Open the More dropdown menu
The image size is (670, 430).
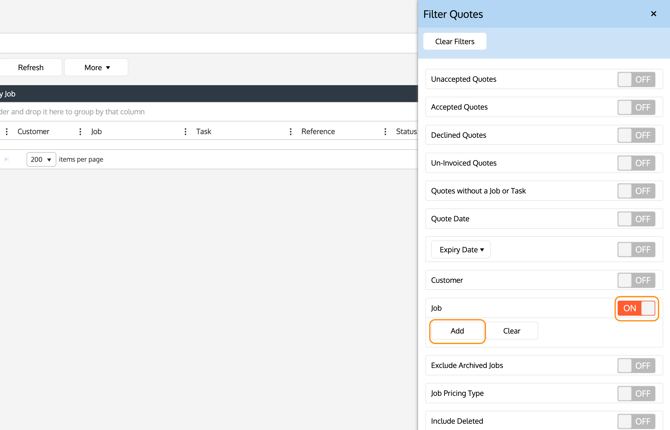pos(97,68)
